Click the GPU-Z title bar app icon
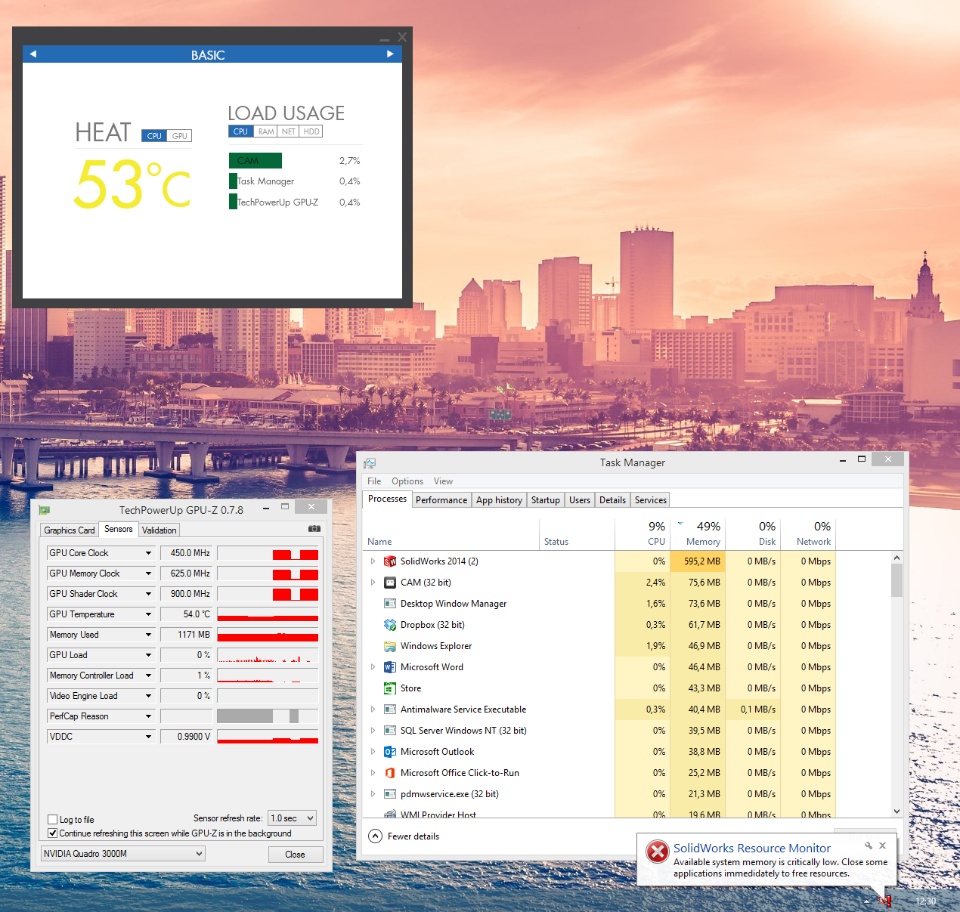This screenshot has height=912, width=960. 44,510
